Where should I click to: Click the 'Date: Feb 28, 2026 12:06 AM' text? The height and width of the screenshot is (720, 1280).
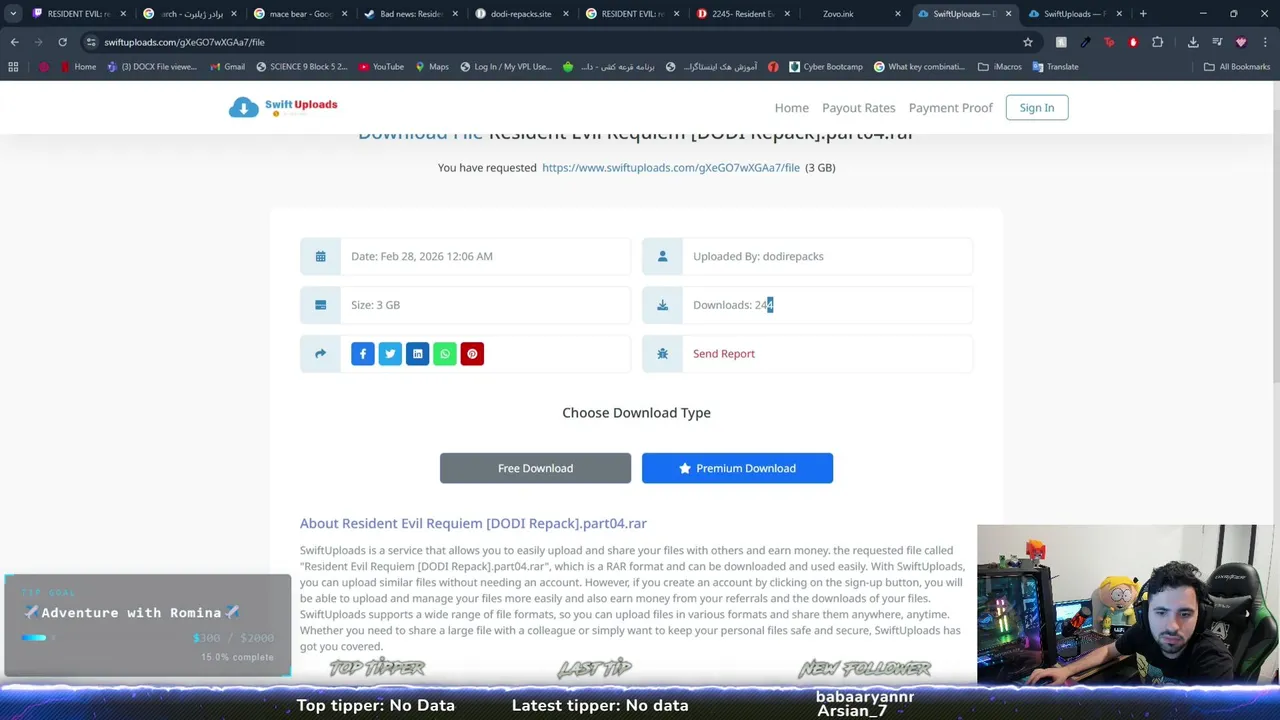[x=422, y=257]
